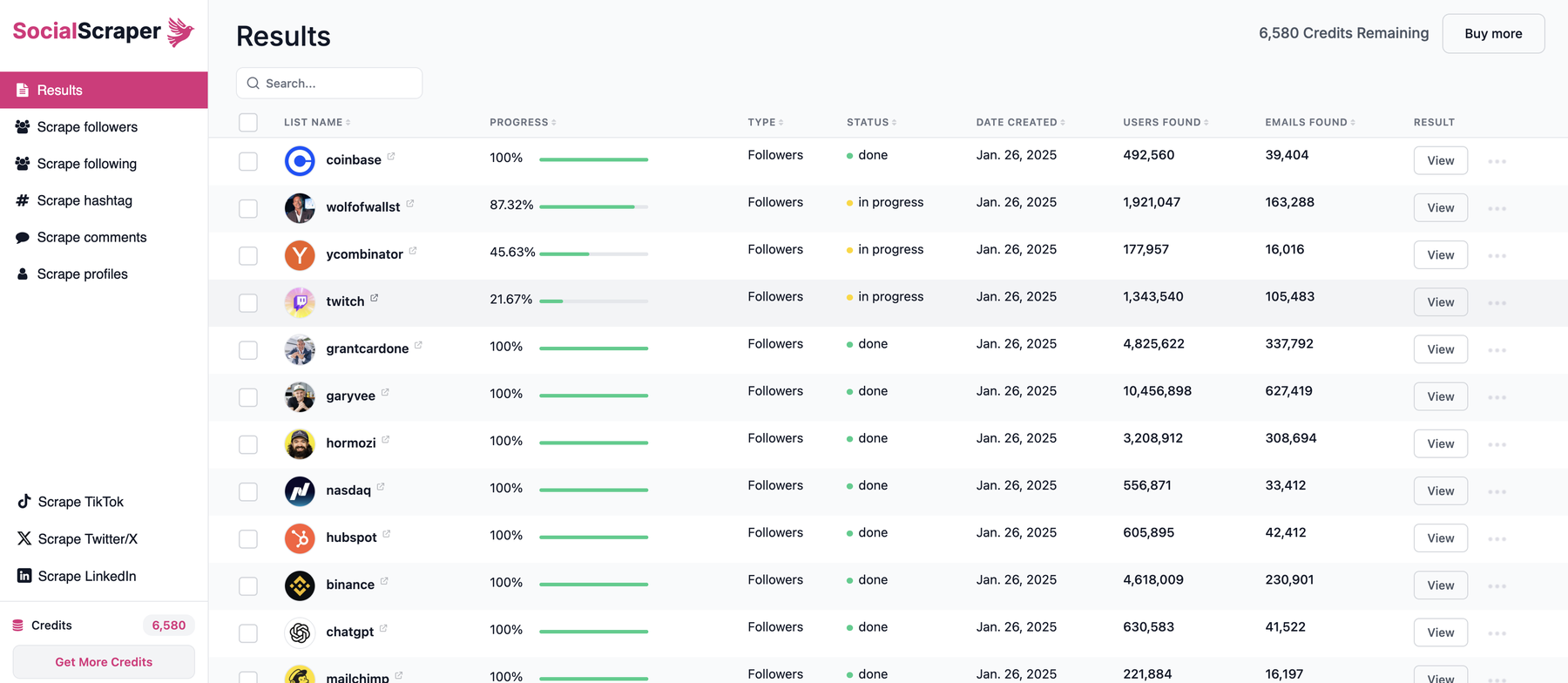Screen dimensions: 1568x683
Task: Check the coinbase row checkbox
Action: click(248, 161)
